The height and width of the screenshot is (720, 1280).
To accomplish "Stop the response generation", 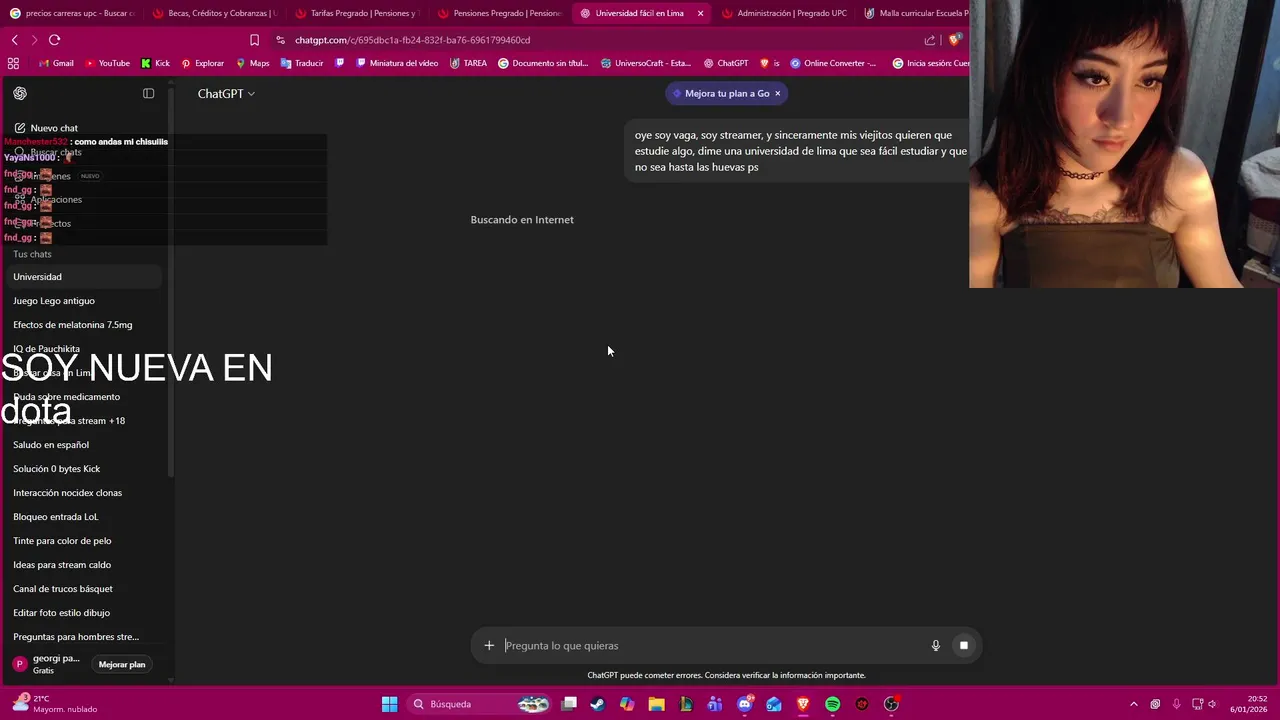I will [964, 645].
